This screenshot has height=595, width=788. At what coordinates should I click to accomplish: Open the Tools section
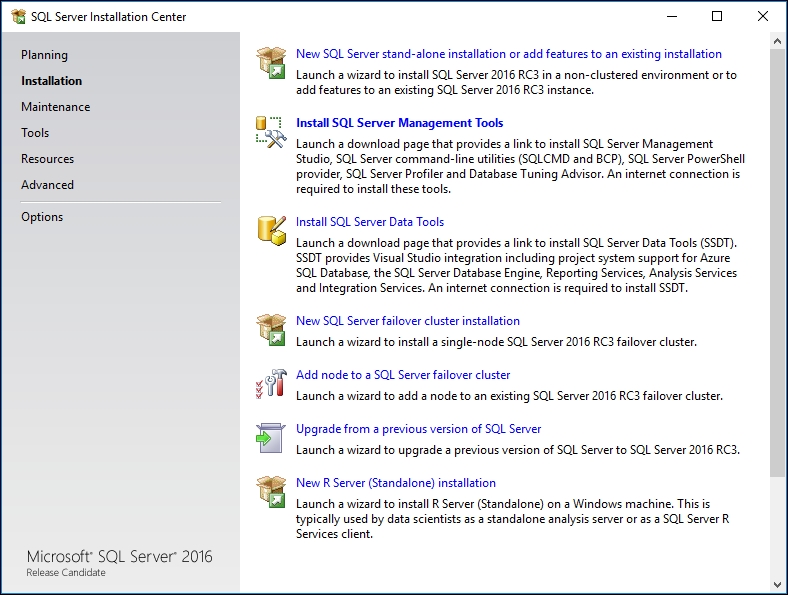tap(35, 133)
